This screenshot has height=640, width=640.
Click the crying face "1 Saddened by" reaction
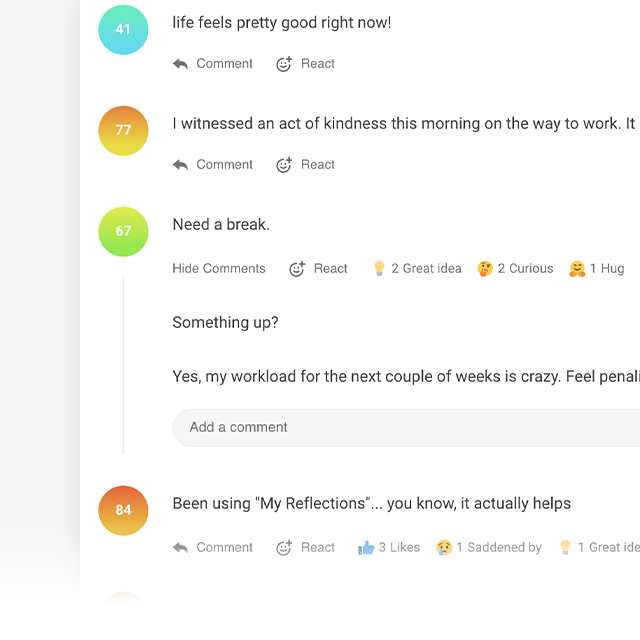[x=489, y=547]
